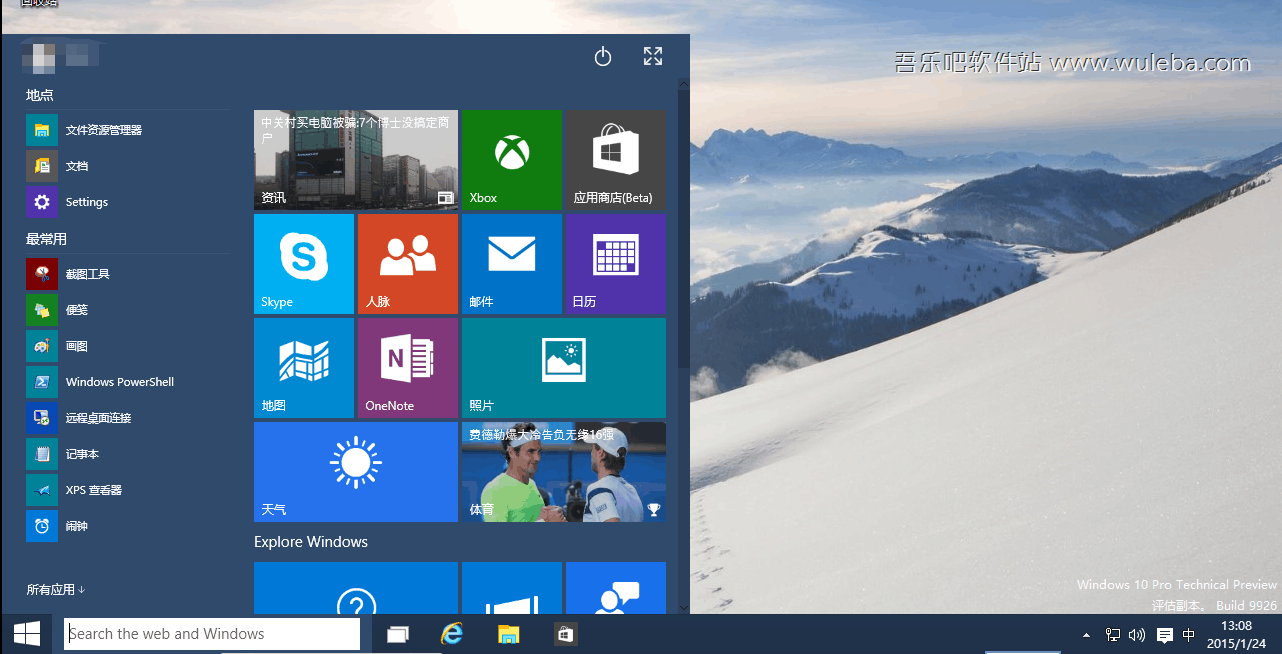Viewport: 1282px width, 654px height.
Task: Open notifications action center icon
Action: pyautogui.click(x=1164, y=635)
